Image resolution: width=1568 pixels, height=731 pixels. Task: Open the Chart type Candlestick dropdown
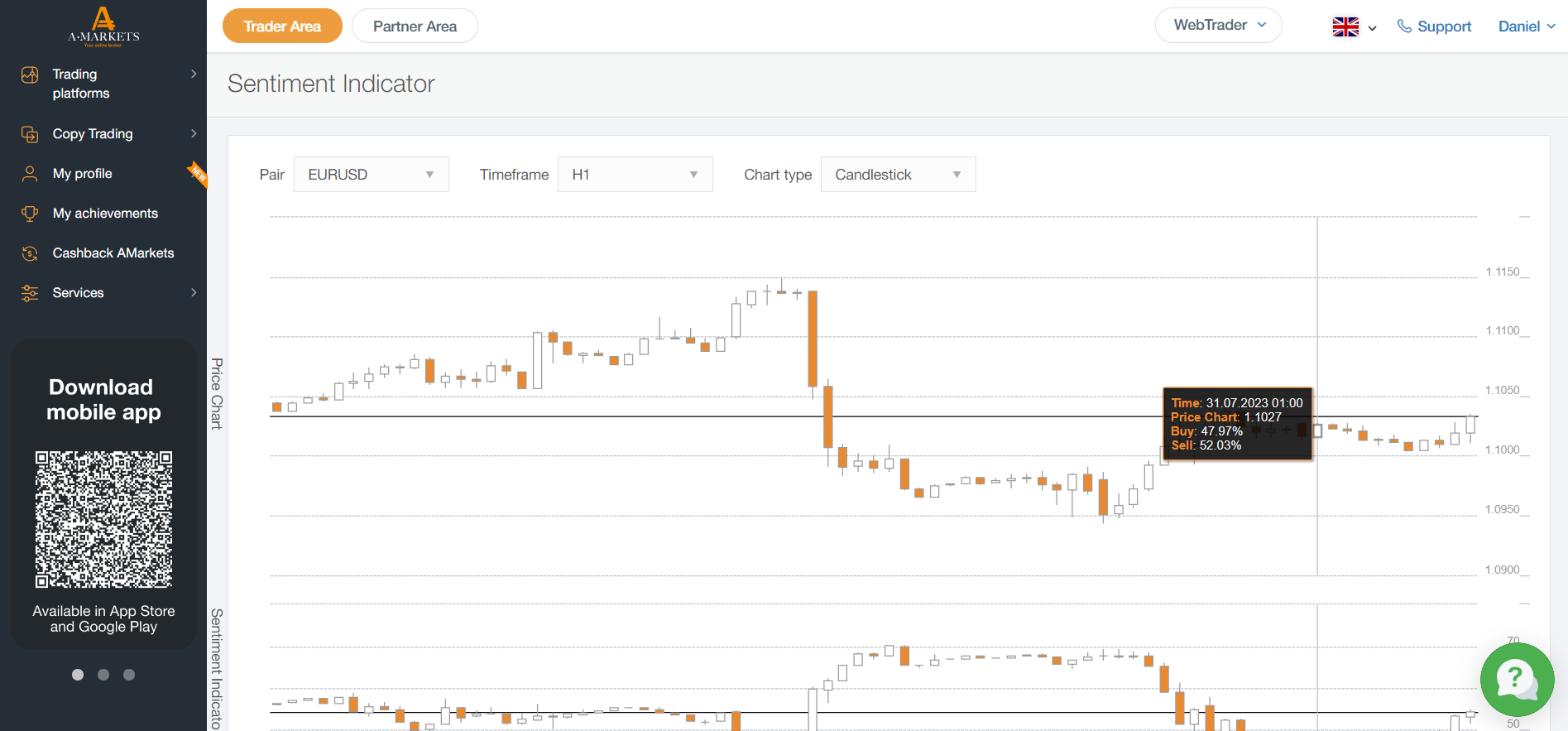tap(899, 175)
